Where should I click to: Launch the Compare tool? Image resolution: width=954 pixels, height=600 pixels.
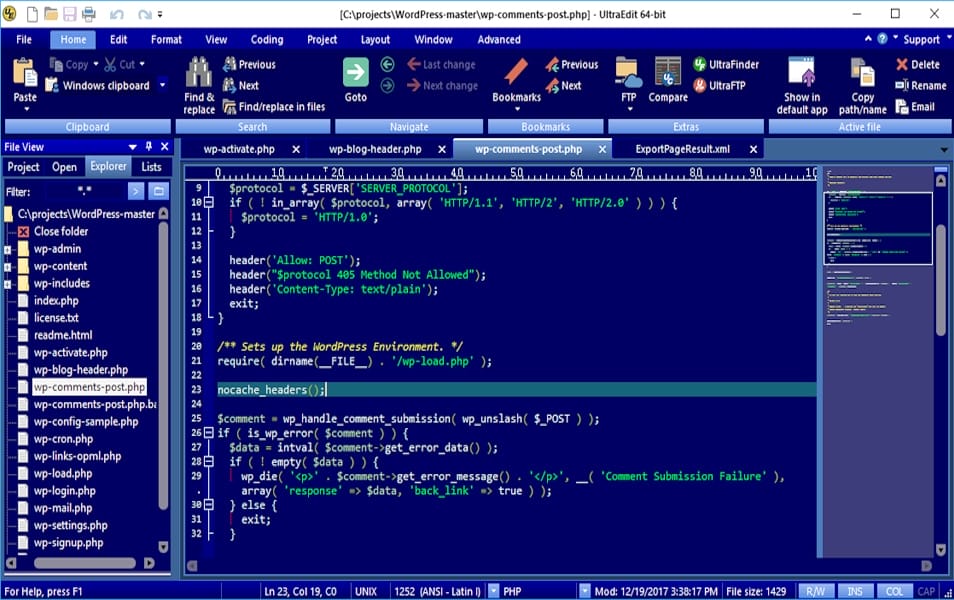pyautogui.click(x=667, y=80)
